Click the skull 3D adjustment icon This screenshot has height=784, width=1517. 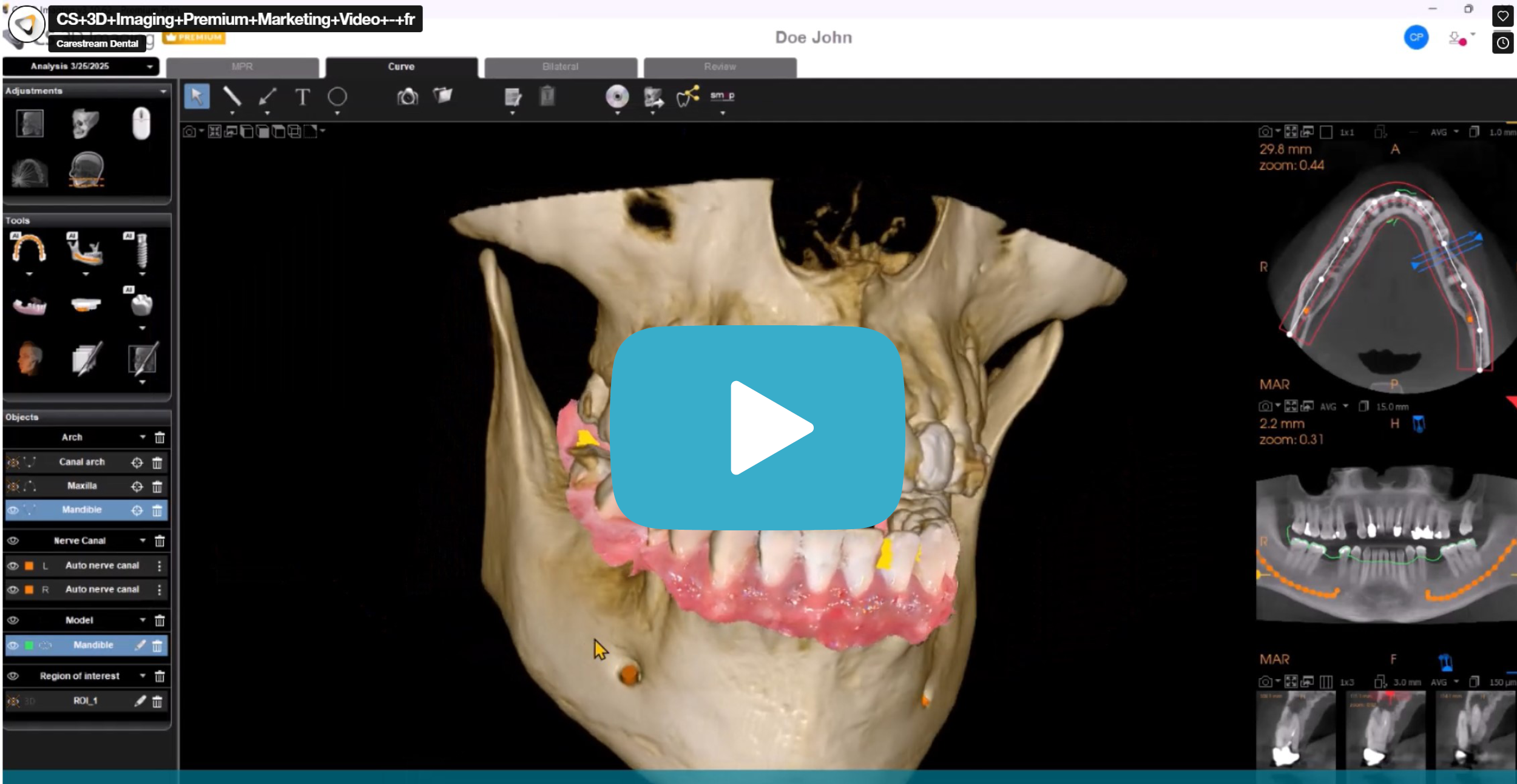pyautogui.click(x=85, y=123)
